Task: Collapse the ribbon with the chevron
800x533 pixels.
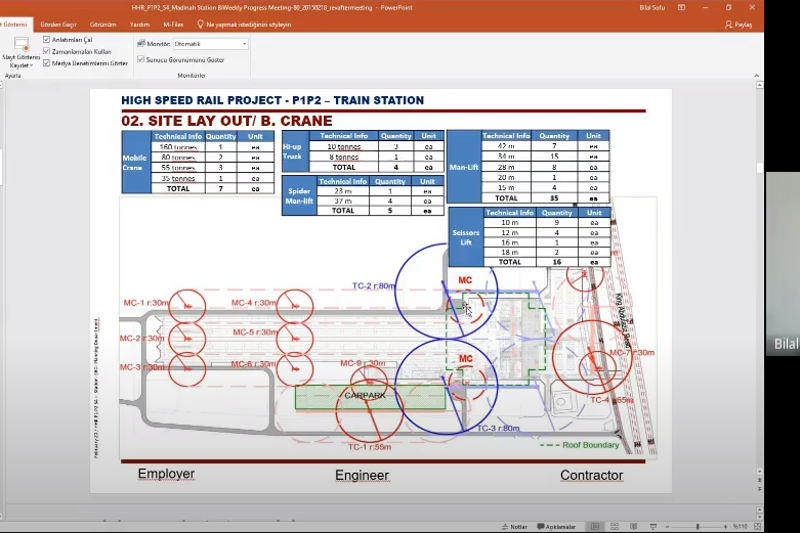Action: [x=757, y=76]
